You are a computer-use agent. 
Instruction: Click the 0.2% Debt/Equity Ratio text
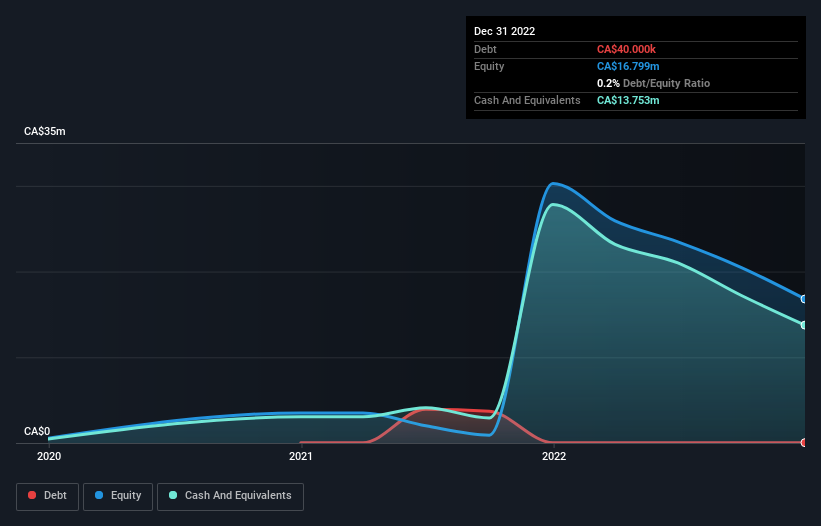[x=653, y=83]
